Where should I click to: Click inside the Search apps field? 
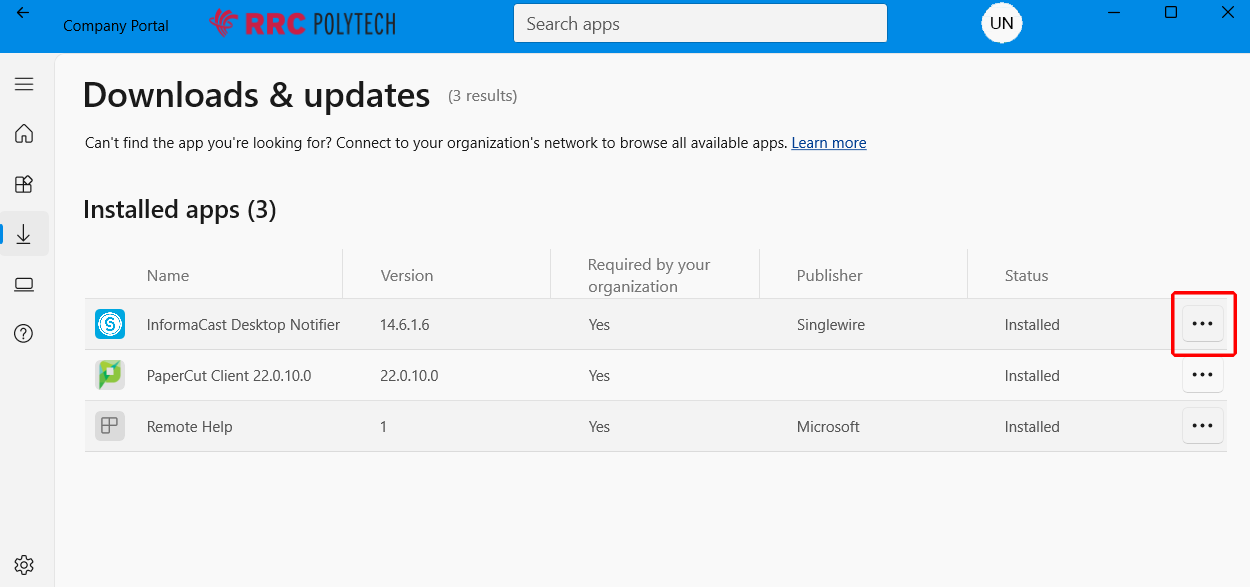point(699,23)
